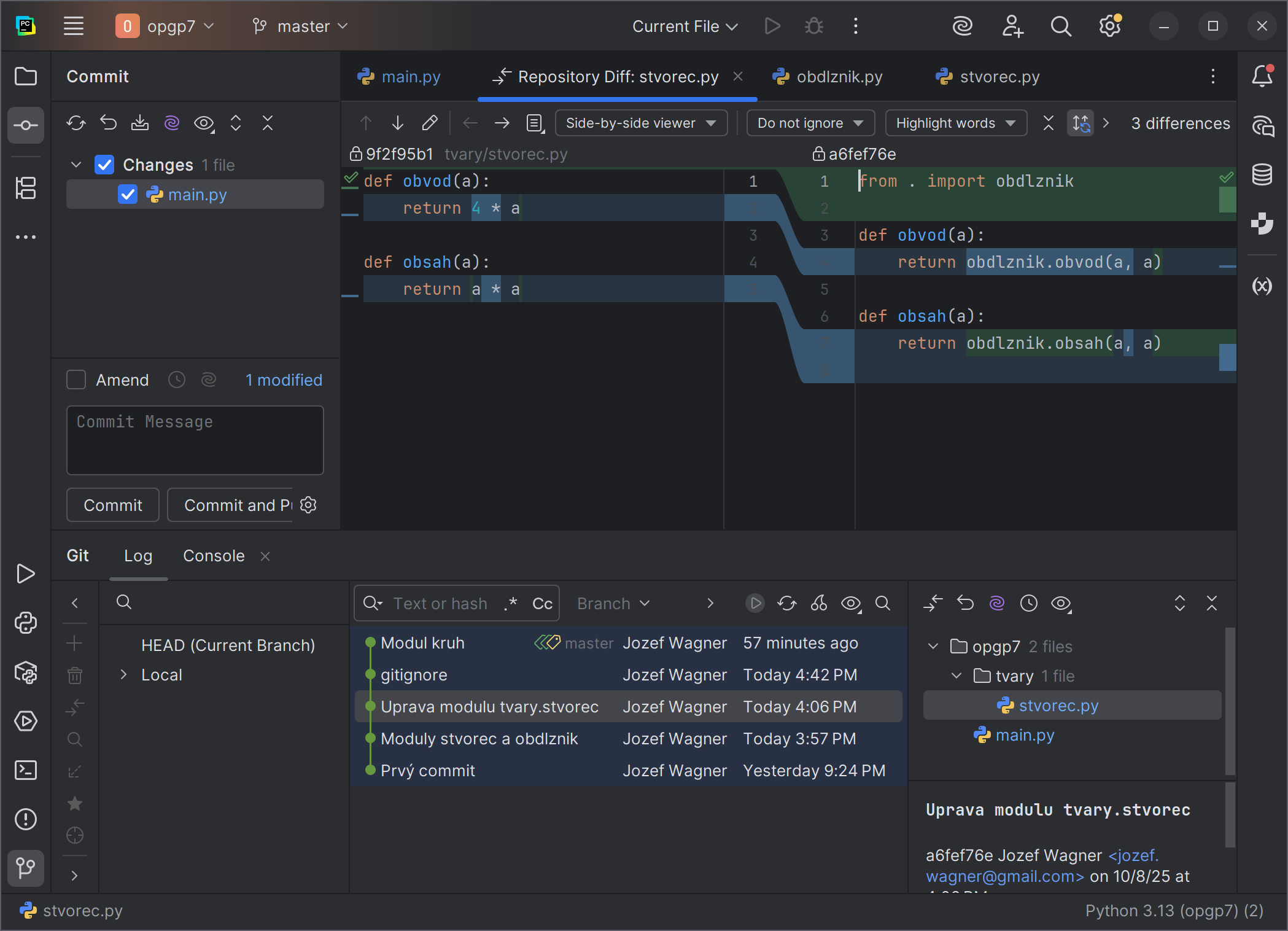The image size is (1288, 931).
Task: Uncheck the main.py file checkbox
Action: click(128, 195)
